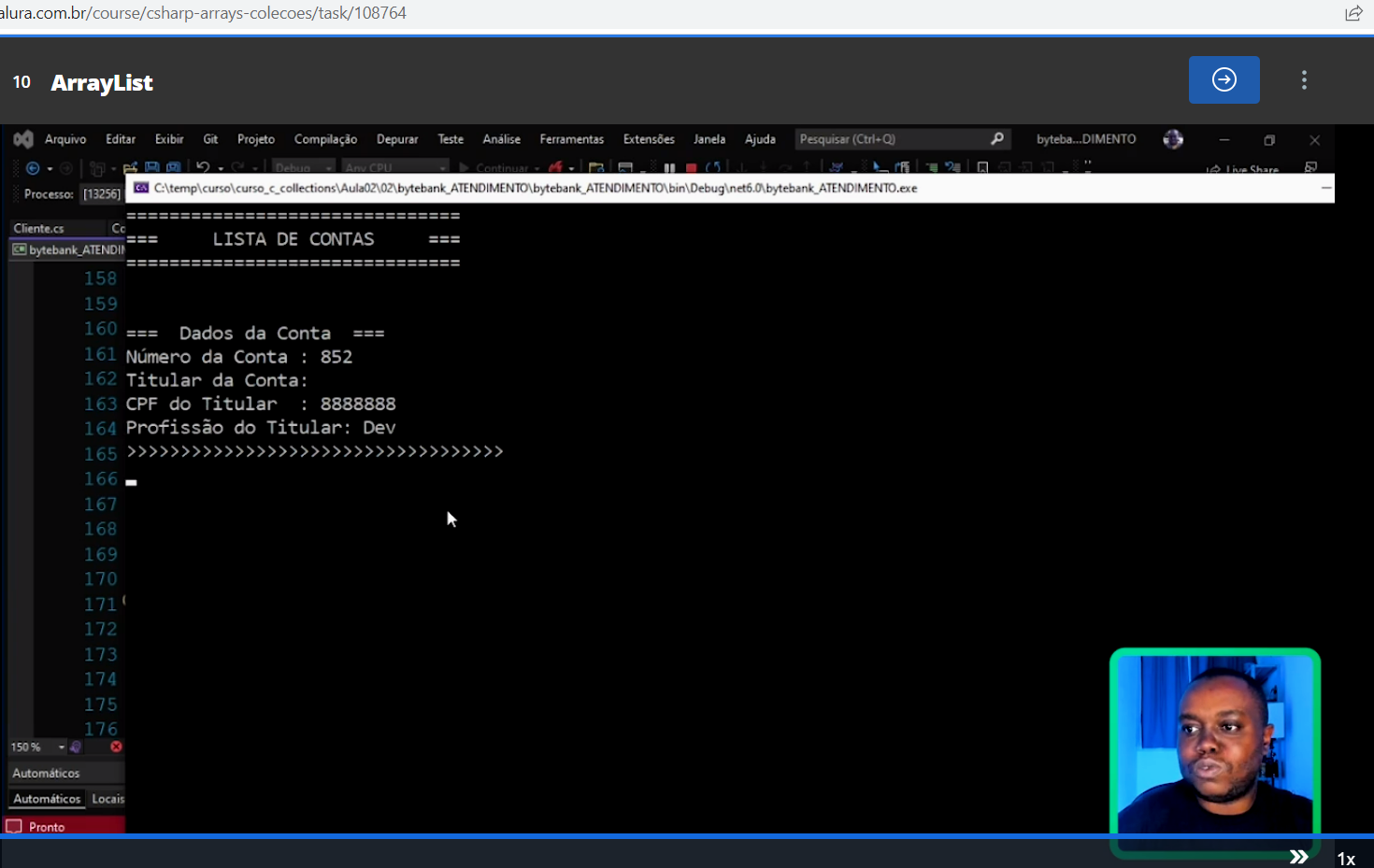Viewport: 1374px width, 868px height.
Task: Click the console title path text
Action: point(536,188)
